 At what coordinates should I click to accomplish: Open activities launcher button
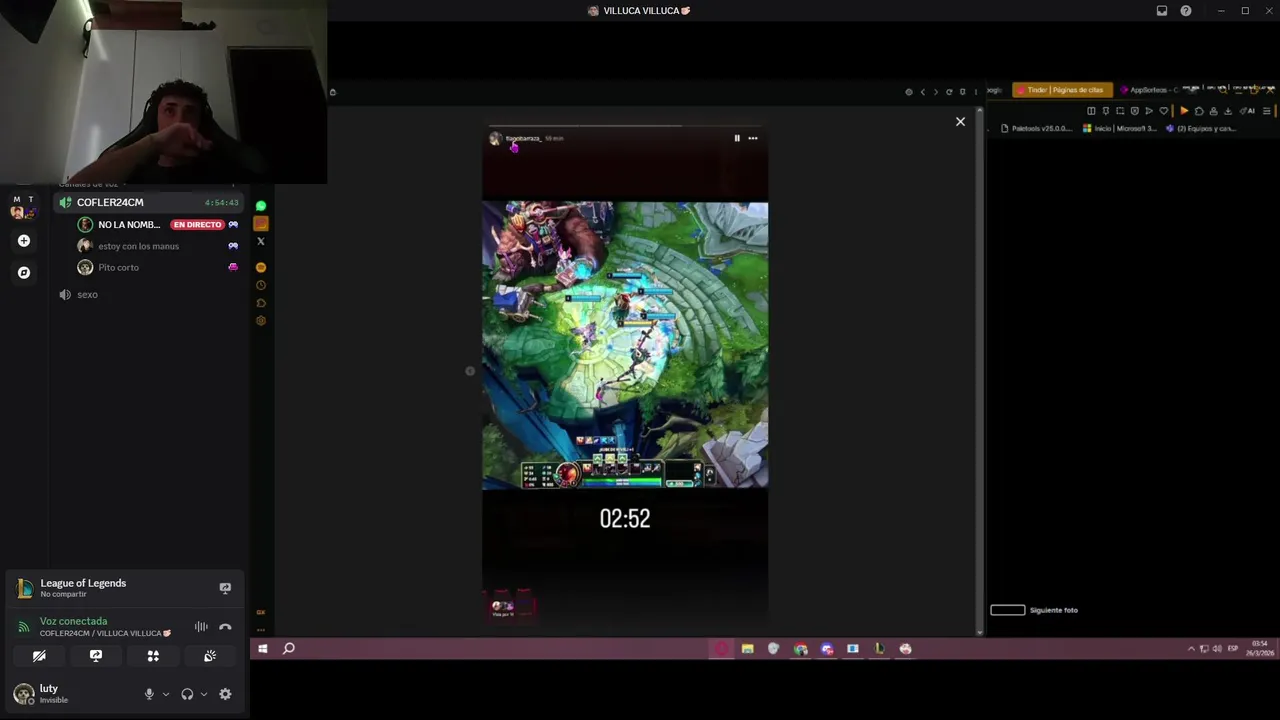pos(153,656)
